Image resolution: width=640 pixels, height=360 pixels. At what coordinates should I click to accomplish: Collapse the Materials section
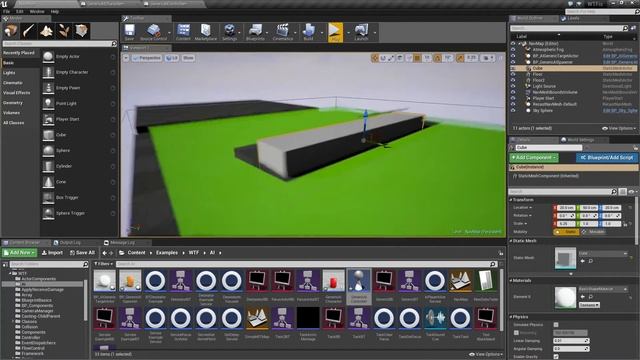pyautogui.click(x=511, y=281)
